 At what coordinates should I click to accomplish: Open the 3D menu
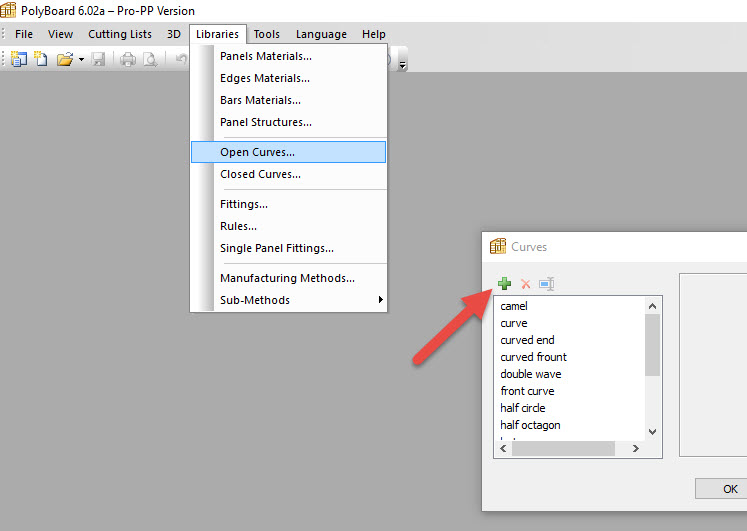[x=173, y=34]
